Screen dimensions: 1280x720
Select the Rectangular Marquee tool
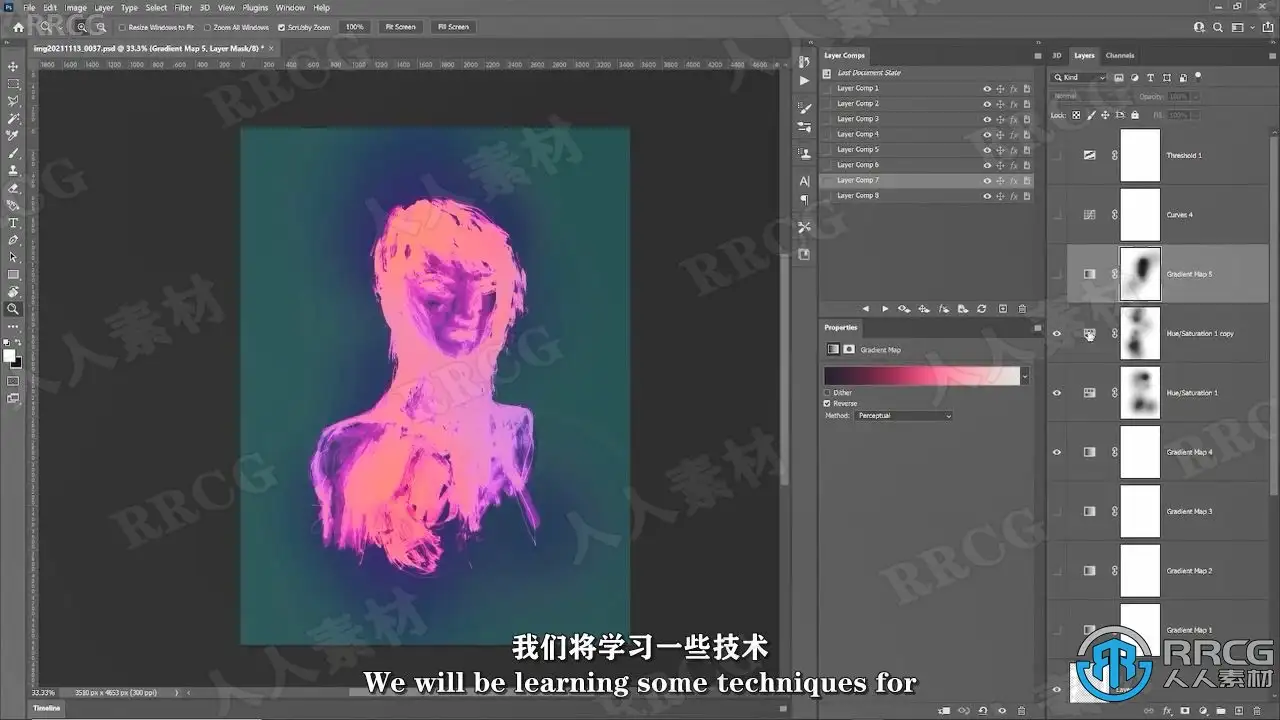tap(13, 84)
